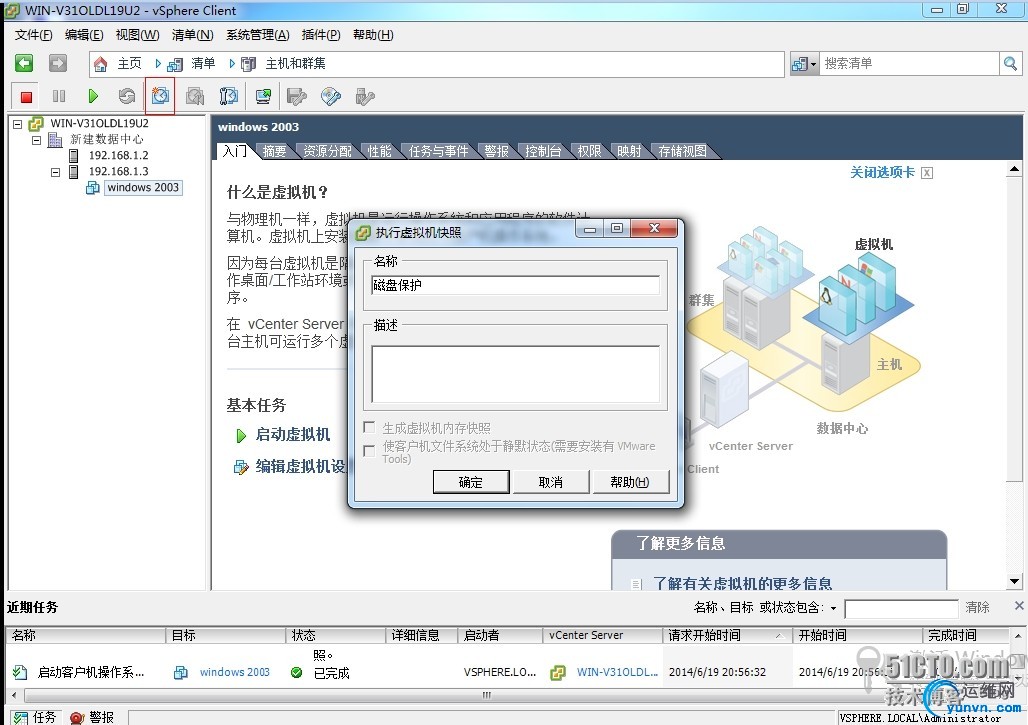Click the suspend virtual machine icon
Image resolution: width=1028 pixels, height=725 pixels.
tap(59, 96)
